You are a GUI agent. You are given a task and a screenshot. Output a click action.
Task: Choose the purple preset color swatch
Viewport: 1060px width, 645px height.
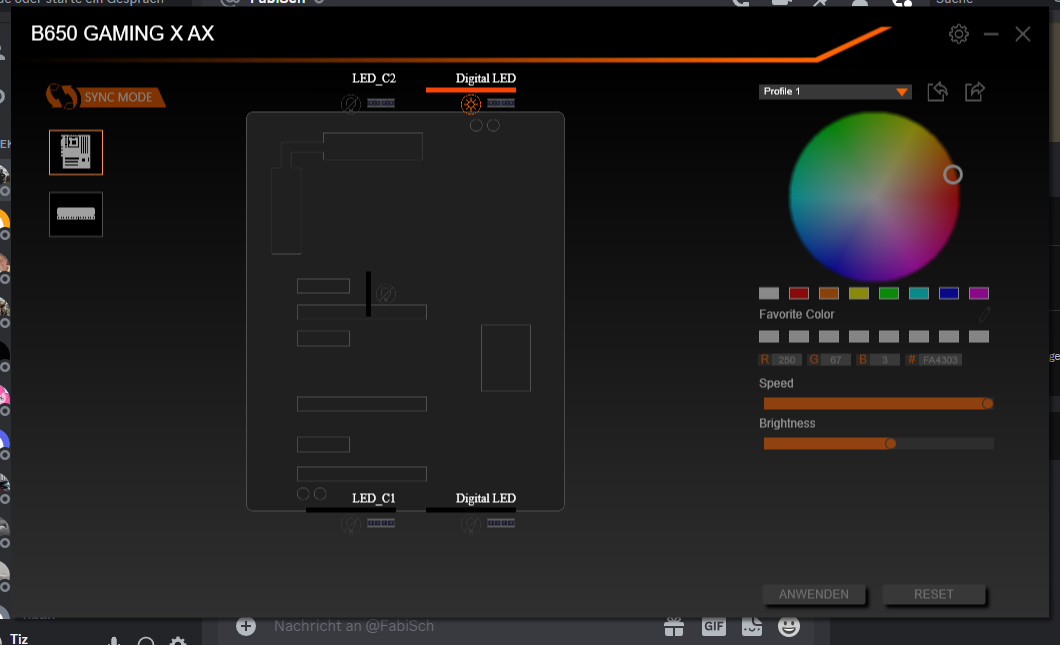tap(979, 293)
